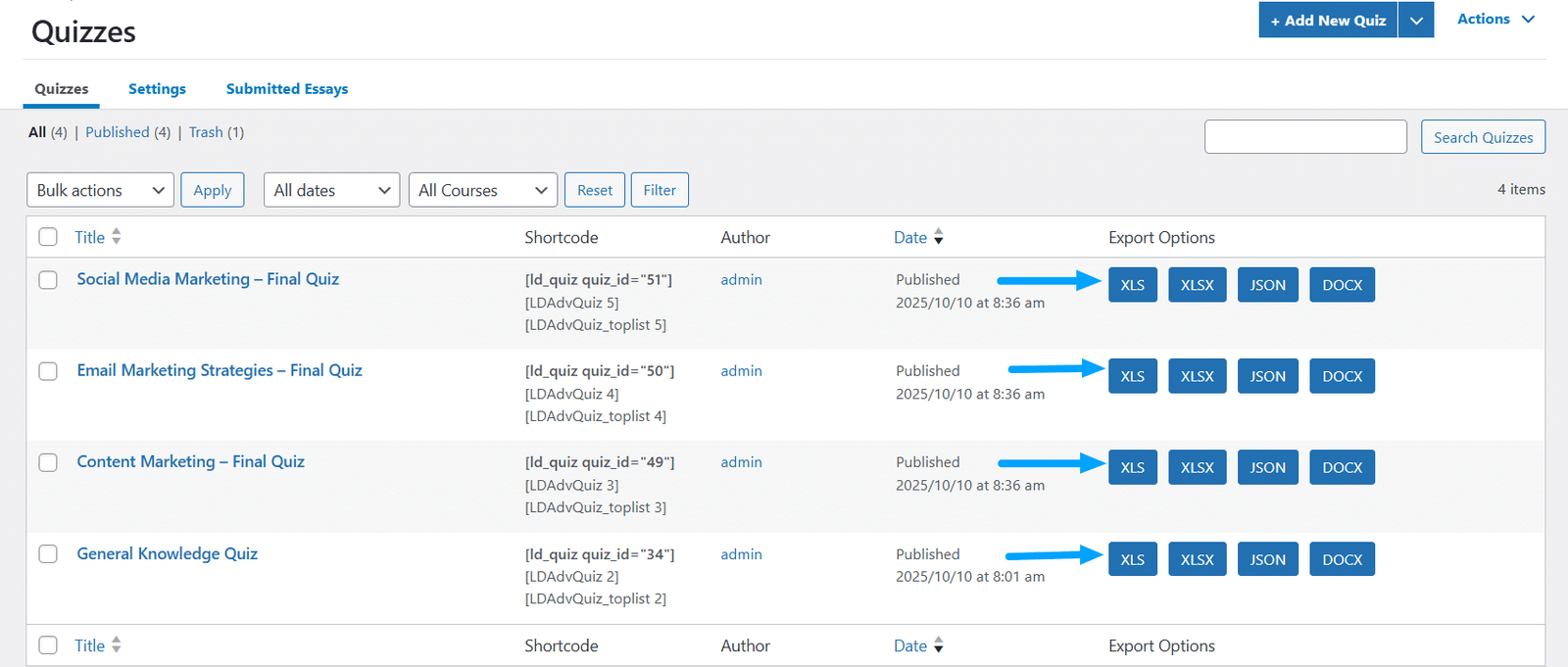This screenshot has width=1568, height=667.
Task: Switch to the Quizzes tab
Action: (x=62, y=89)
